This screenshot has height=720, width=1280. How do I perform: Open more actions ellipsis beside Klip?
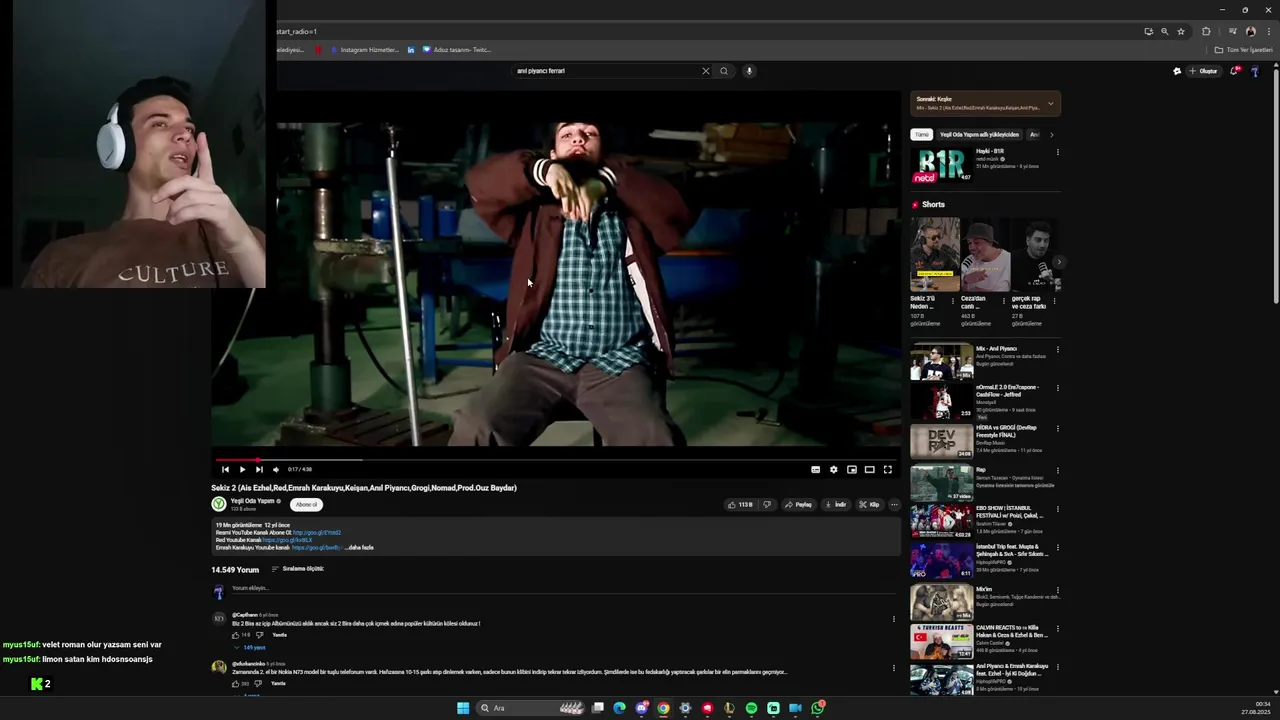tap(894, 505)
